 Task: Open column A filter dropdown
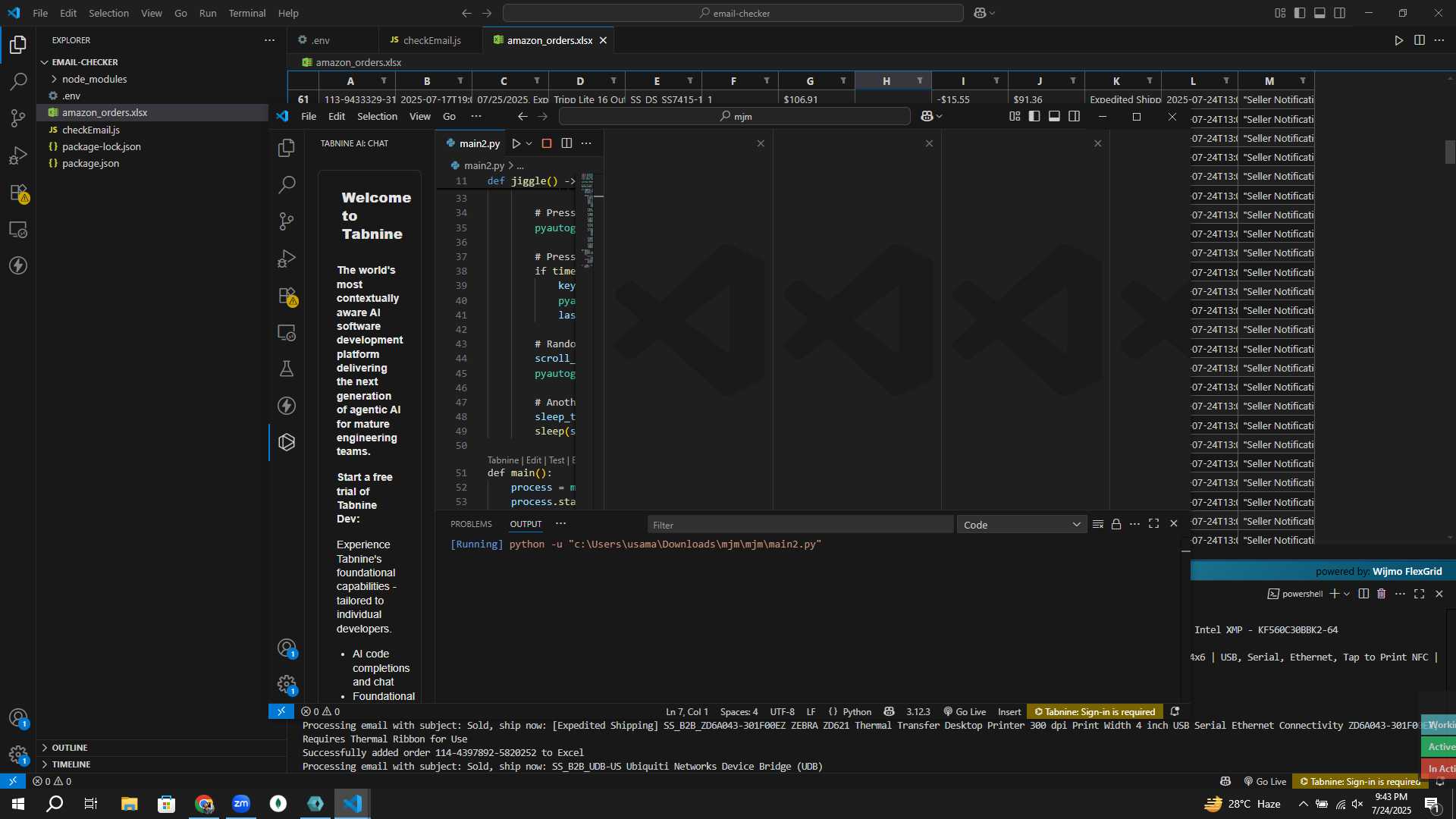pyautogui.click(x=384, y=81)
